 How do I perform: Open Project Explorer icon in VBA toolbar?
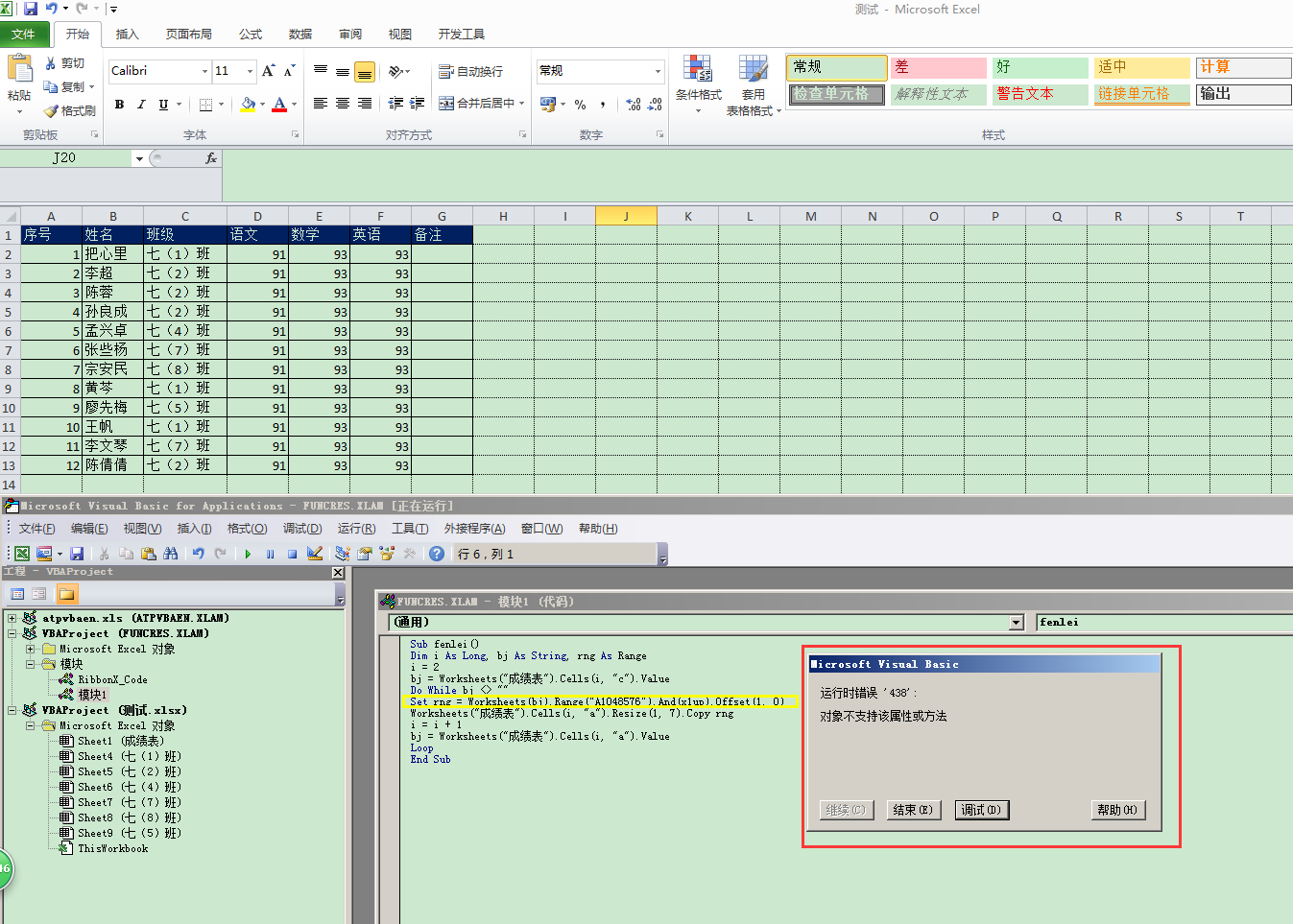(343, 554)
